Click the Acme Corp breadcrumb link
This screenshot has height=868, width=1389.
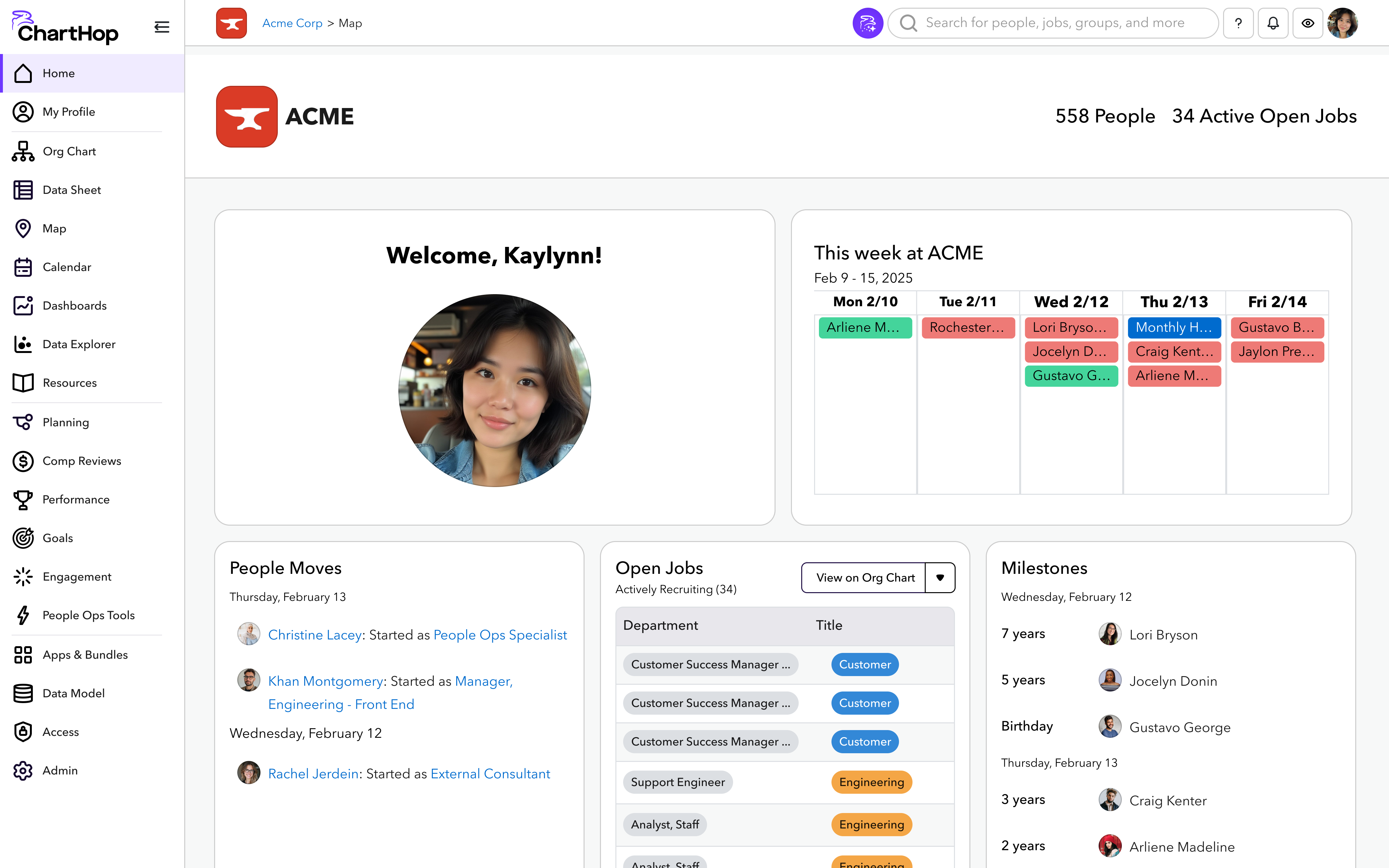coord(292,23)
